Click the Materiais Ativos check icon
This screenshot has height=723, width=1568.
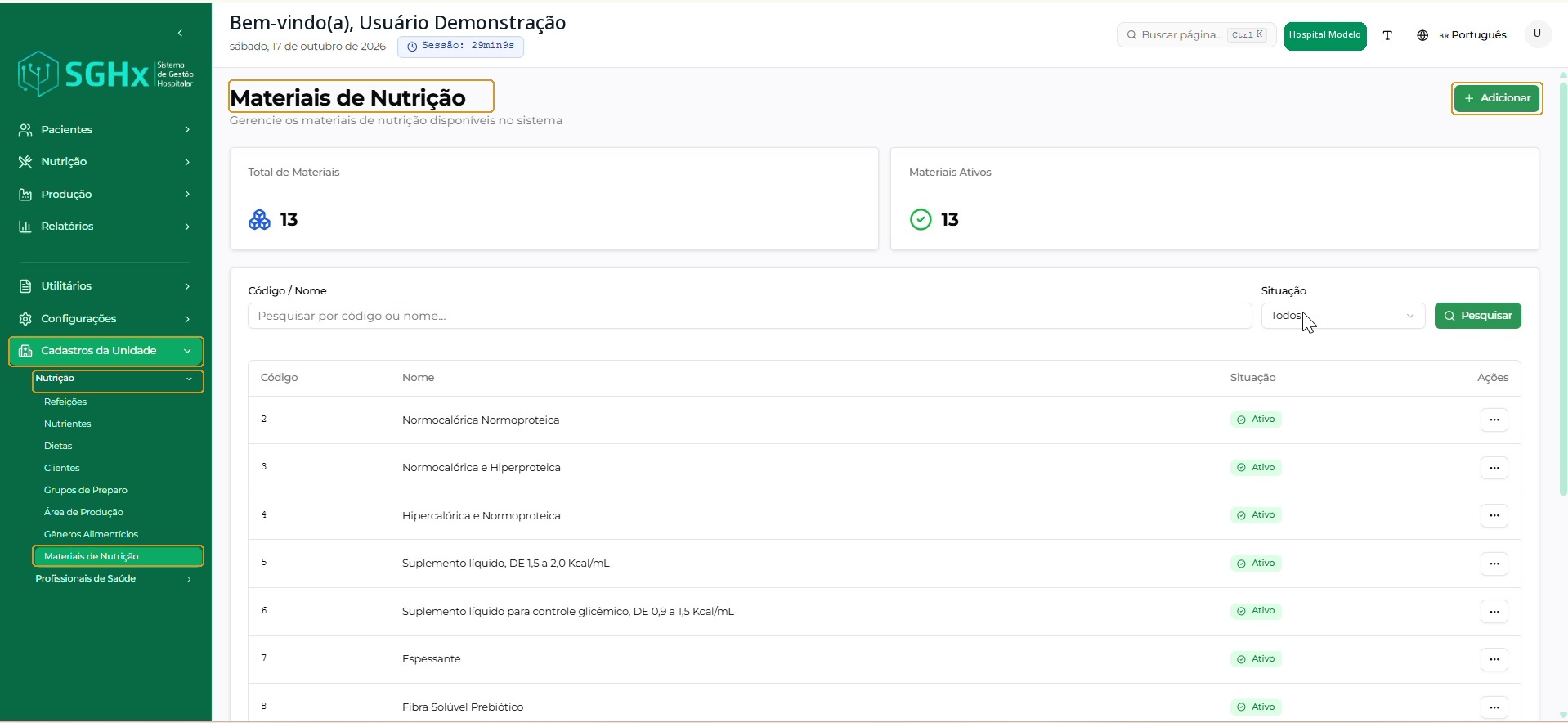pos(921,220)
